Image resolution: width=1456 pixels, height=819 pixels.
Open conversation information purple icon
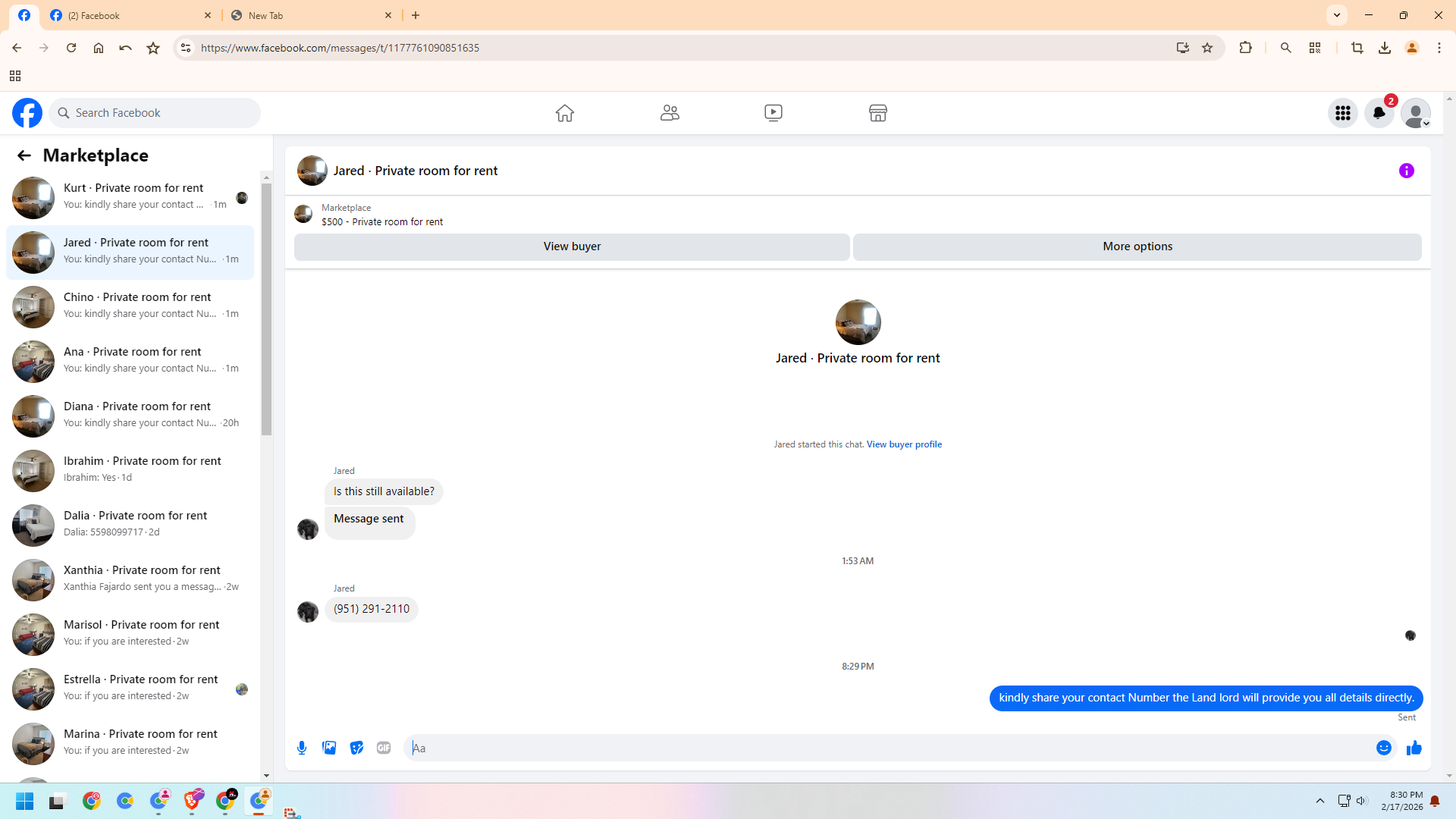(1406, 171)
